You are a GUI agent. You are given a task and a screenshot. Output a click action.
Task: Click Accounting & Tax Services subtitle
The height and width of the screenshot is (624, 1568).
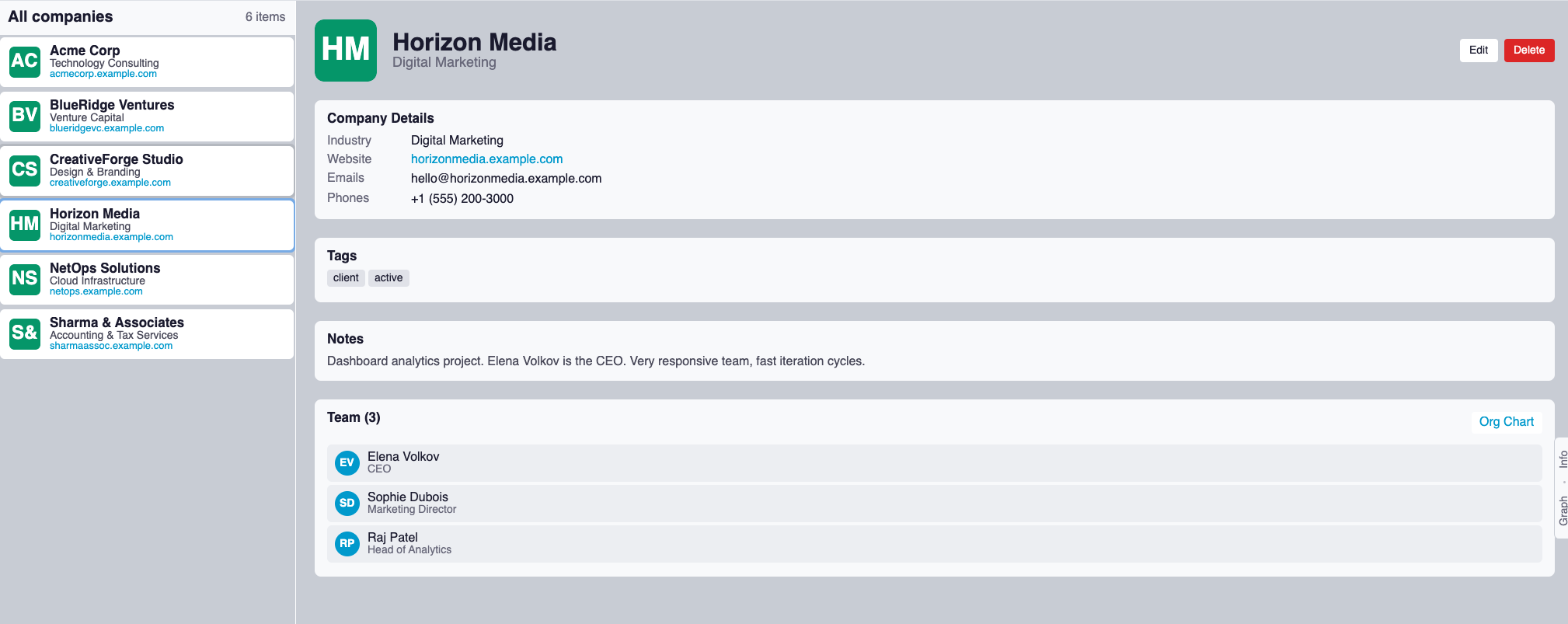point(114,335)
